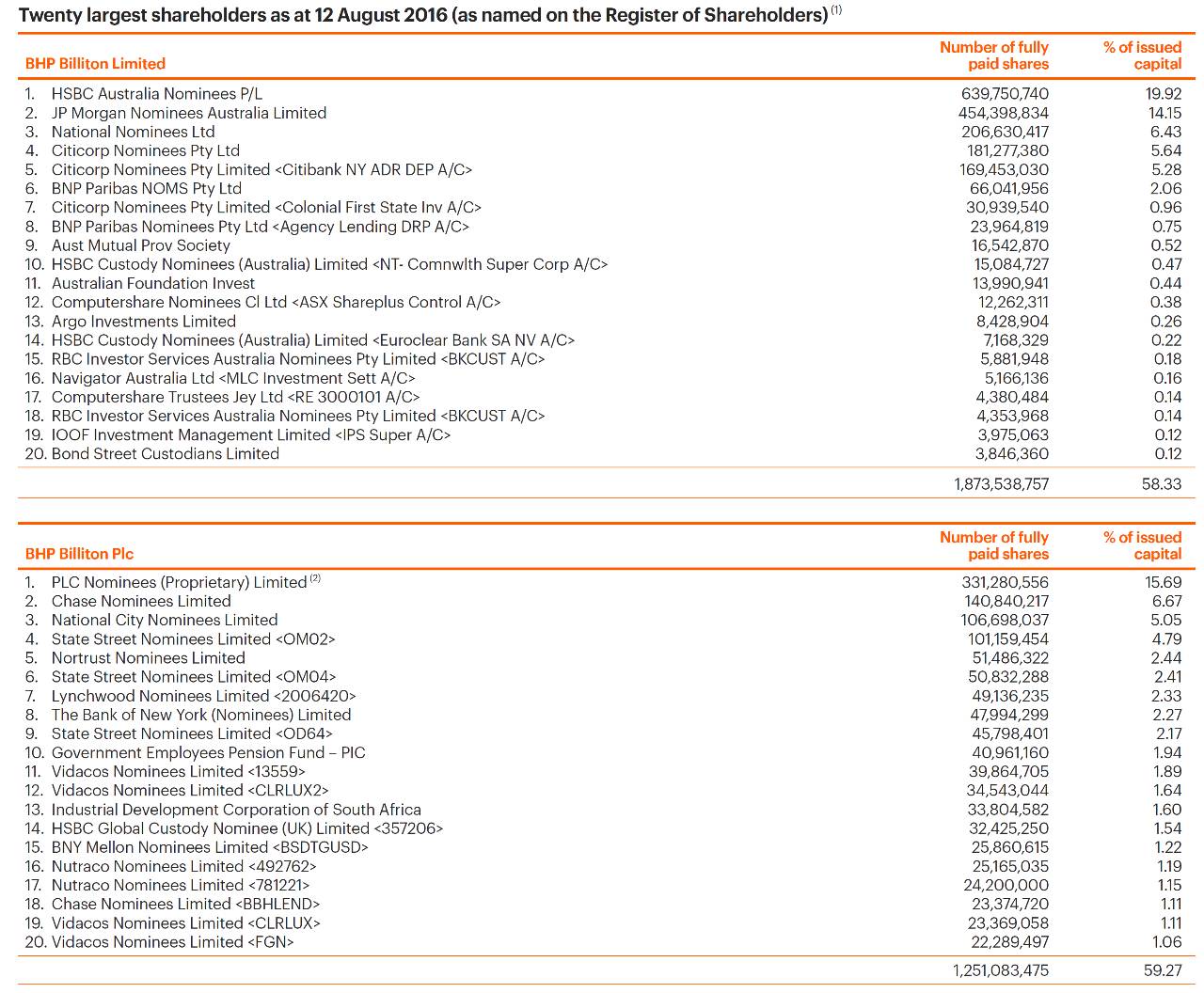Click the Vidacos Nominees CLRLUX2 row
Image resolution: width=1204 pixels, height=993 pixels.
[190, 791]
